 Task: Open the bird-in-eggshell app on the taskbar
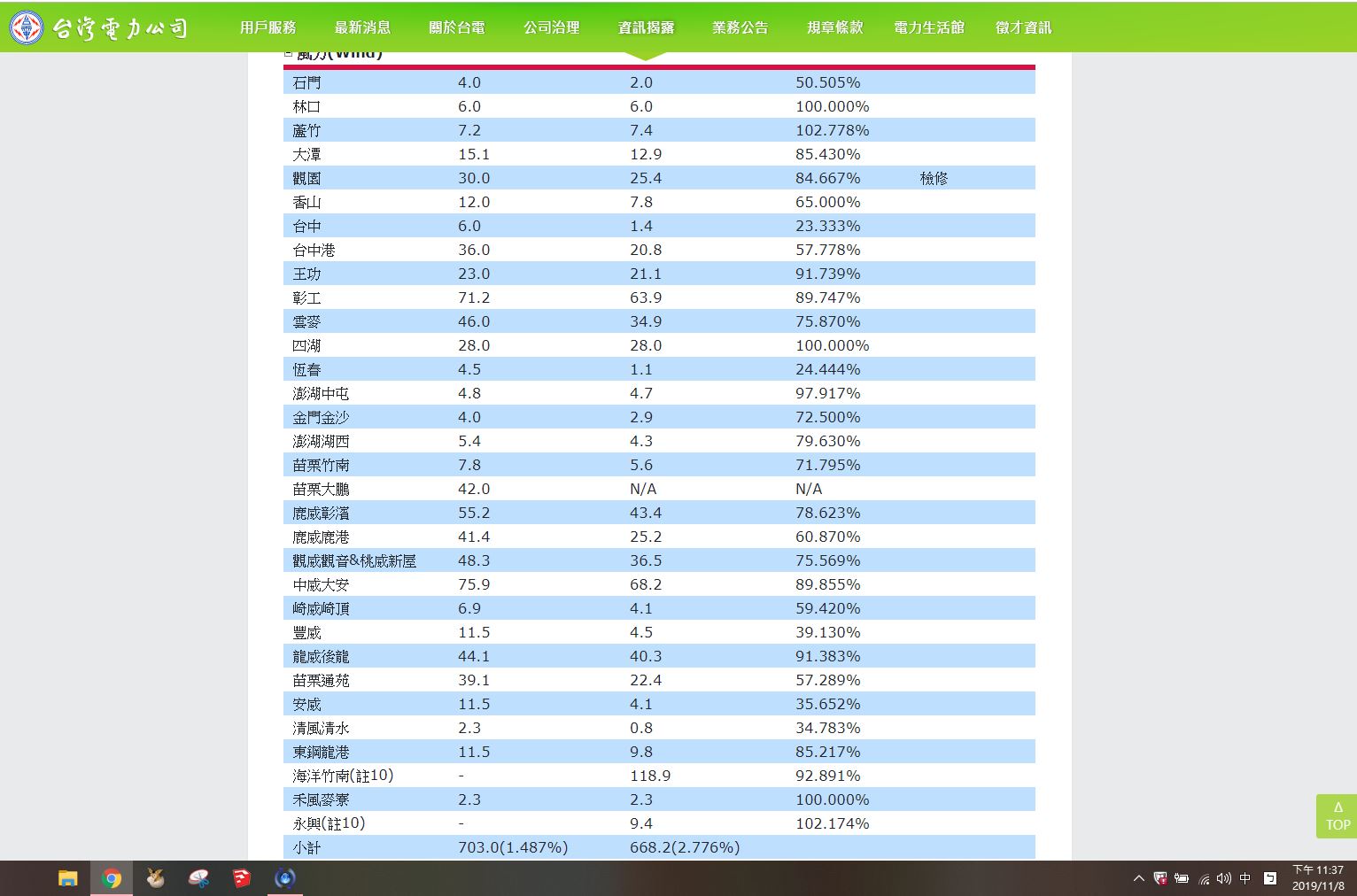[x=155, y=878]
